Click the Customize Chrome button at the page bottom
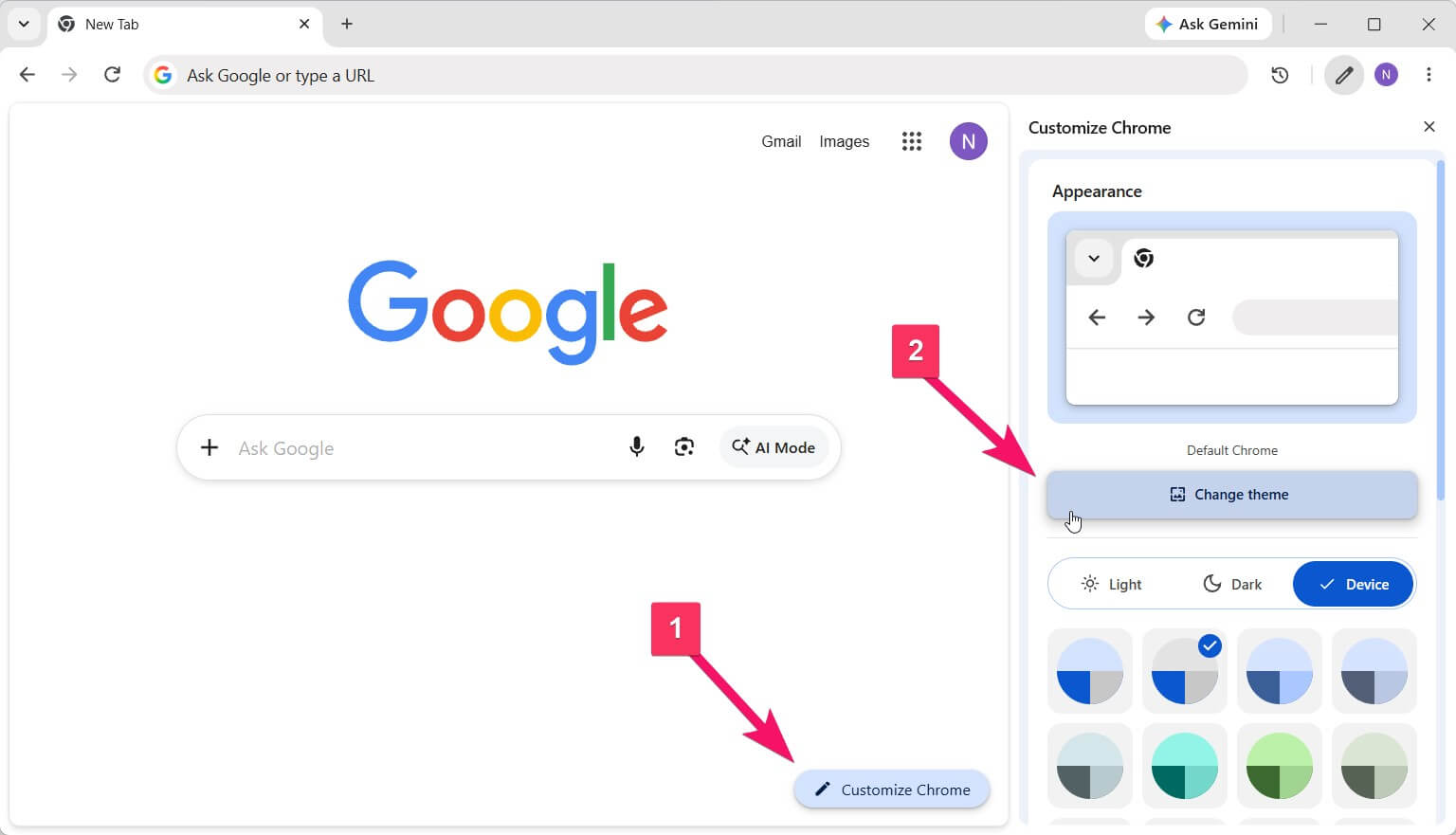Screen dimensions: 1456x835 (x=892, y=790)
